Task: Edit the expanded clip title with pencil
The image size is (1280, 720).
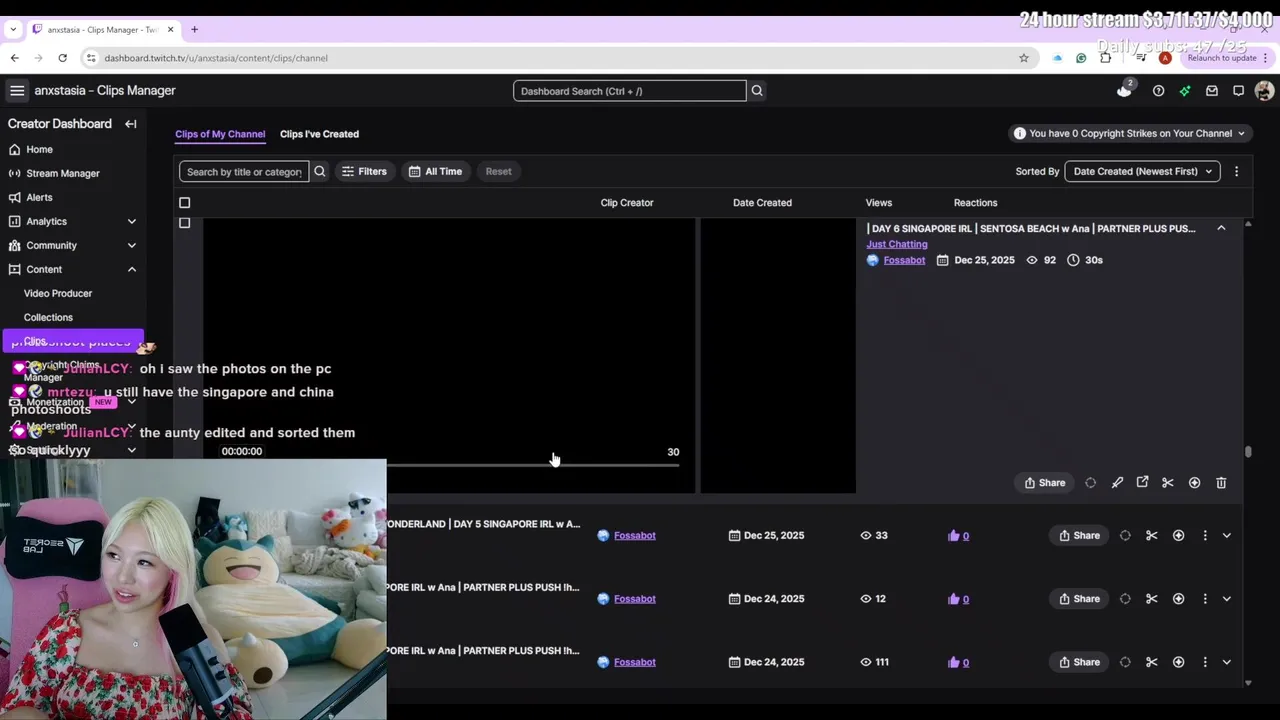Action: click(x=1117, y=483)
